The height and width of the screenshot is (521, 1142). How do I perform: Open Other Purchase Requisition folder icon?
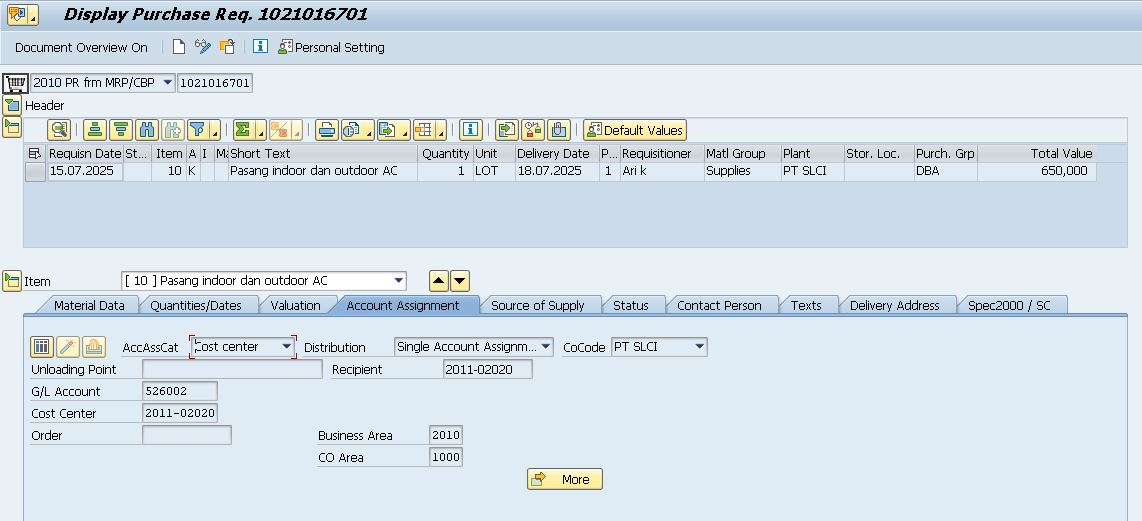pos(227,47)
